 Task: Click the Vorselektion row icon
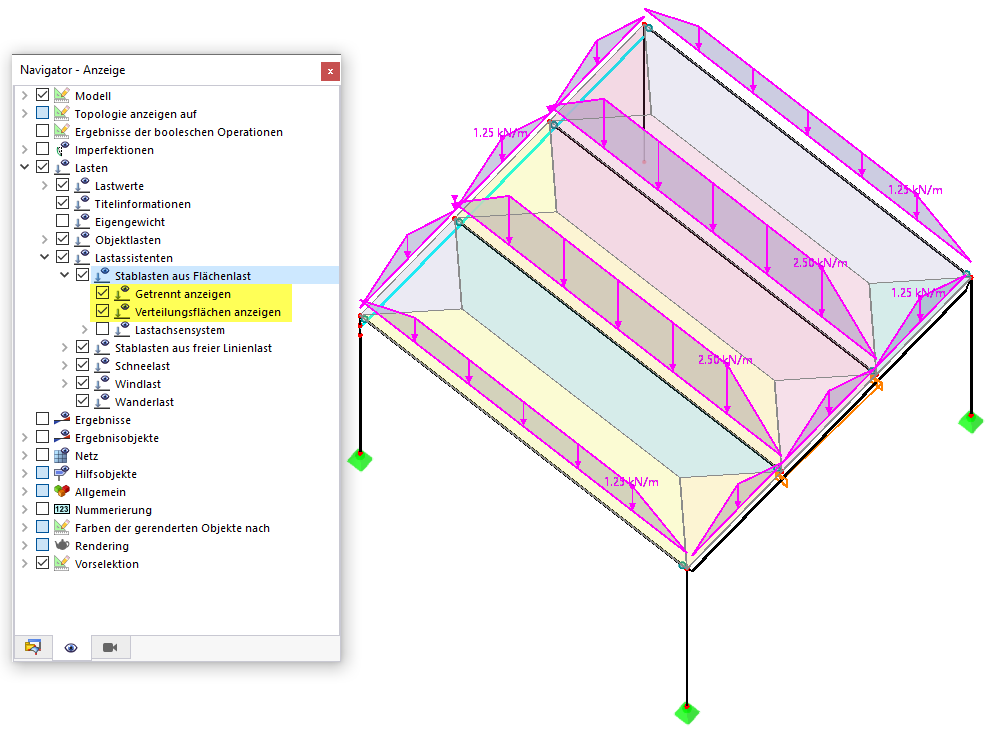click(61, 563)
